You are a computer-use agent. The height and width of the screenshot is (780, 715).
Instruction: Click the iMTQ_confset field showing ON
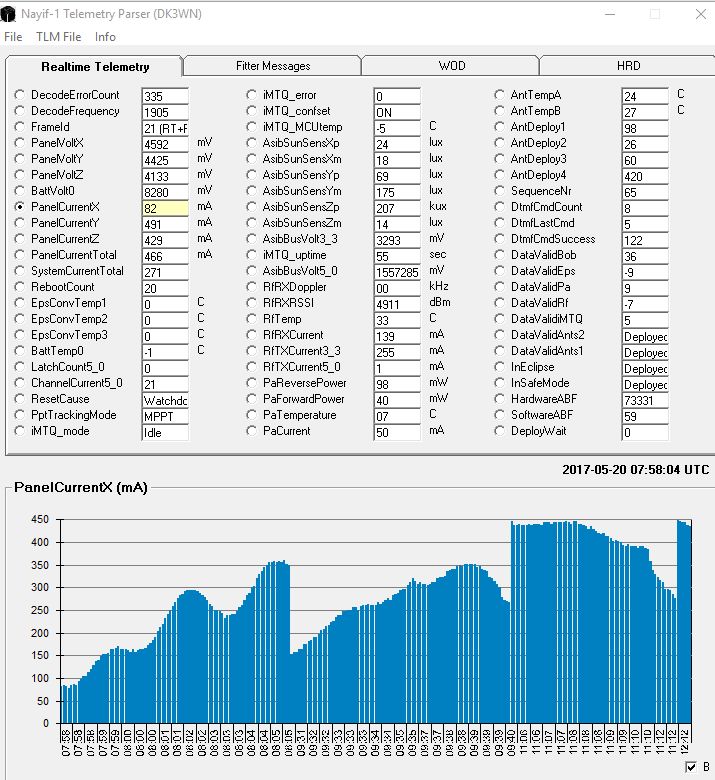point(397,112)
